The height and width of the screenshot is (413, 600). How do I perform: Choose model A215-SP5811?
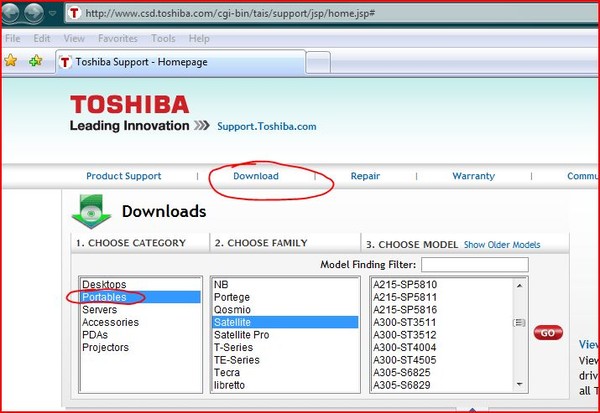(x=442, y=297)
